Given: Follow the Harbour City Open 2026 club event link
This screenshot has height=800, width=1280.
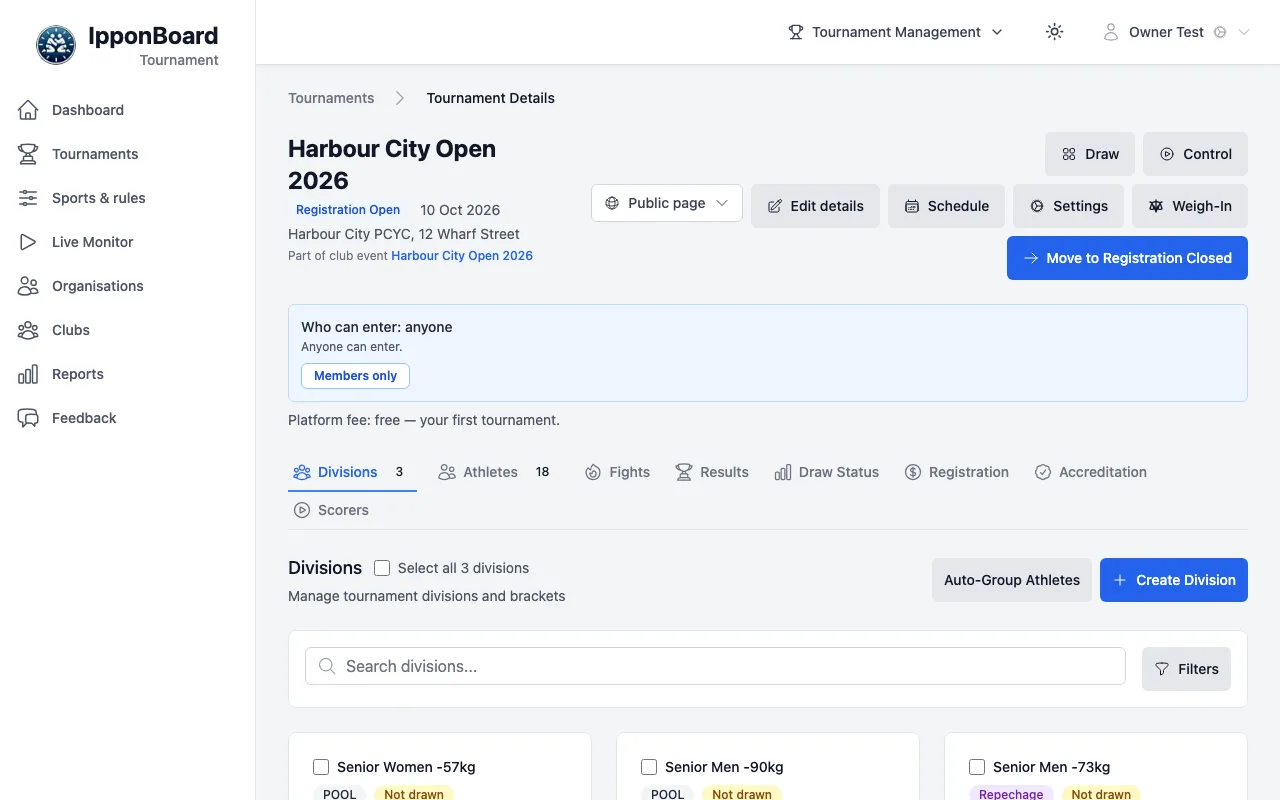Looking at the screenshot, I should [462, 256].
